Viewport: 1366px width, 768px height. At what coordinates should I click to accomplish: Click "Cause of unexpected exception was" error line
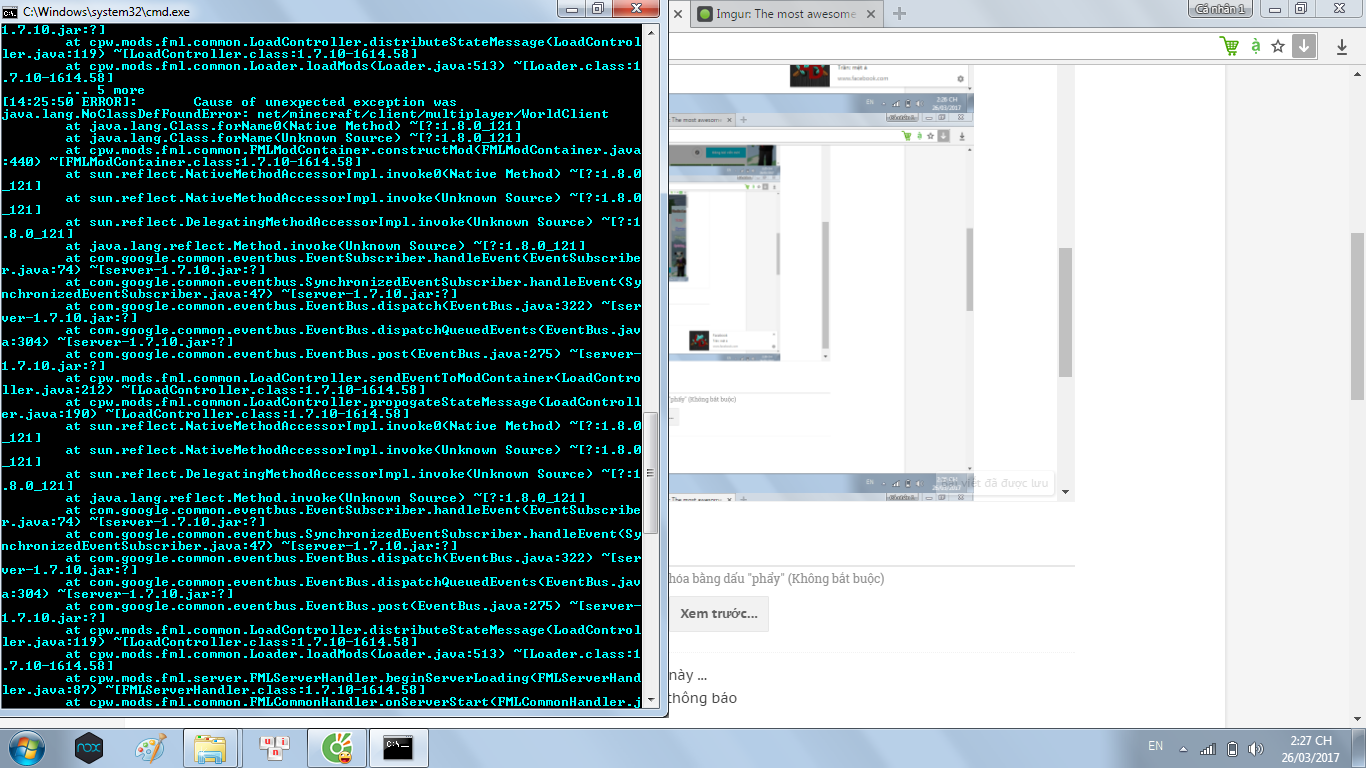tap(324, 102)
